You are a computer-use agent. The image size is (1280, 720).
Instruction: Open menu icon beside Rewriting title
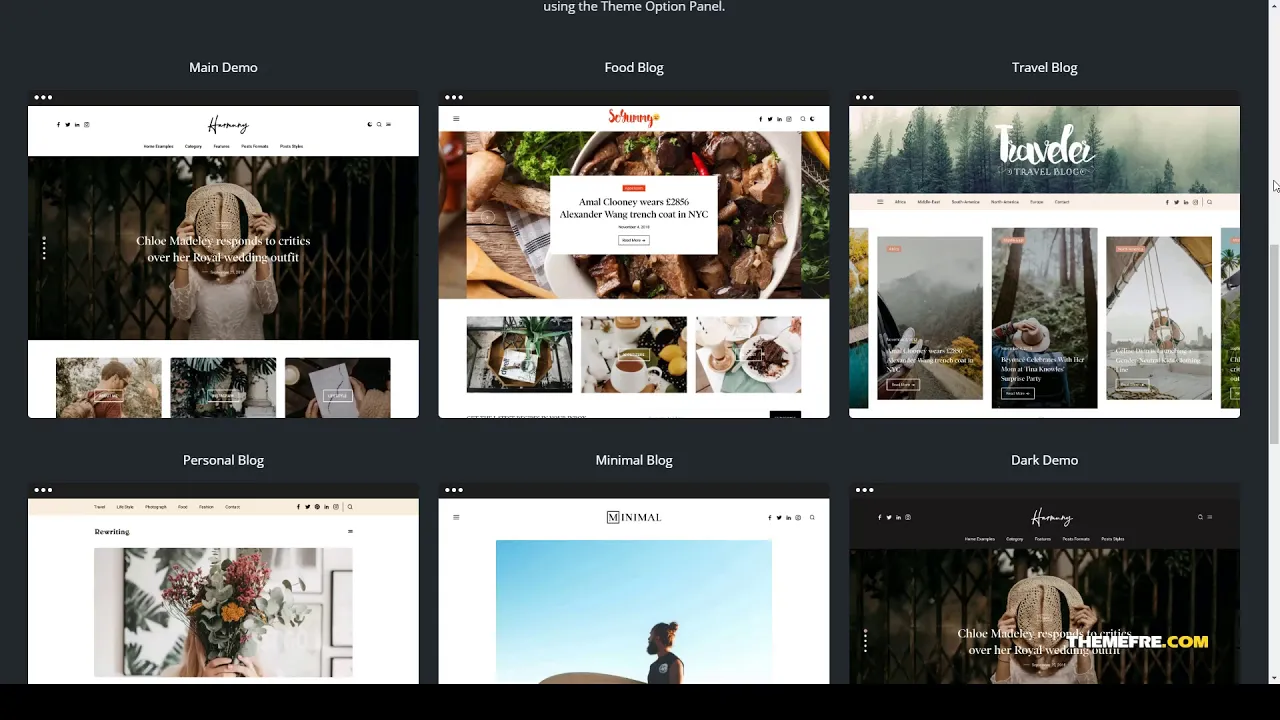click(x=350, y=532)
